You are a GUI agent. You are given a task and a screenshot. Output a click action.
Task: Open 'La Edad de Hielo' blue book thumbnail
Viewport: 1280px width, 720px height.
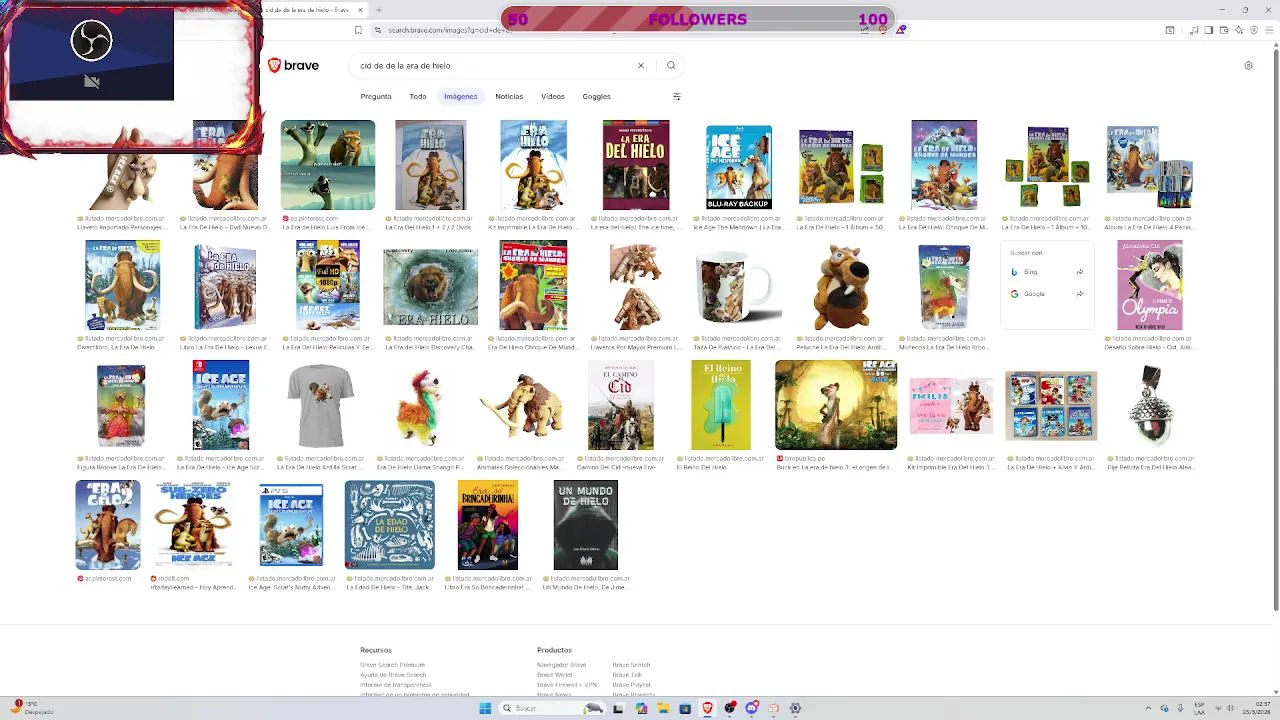click(x=390, y=525)
